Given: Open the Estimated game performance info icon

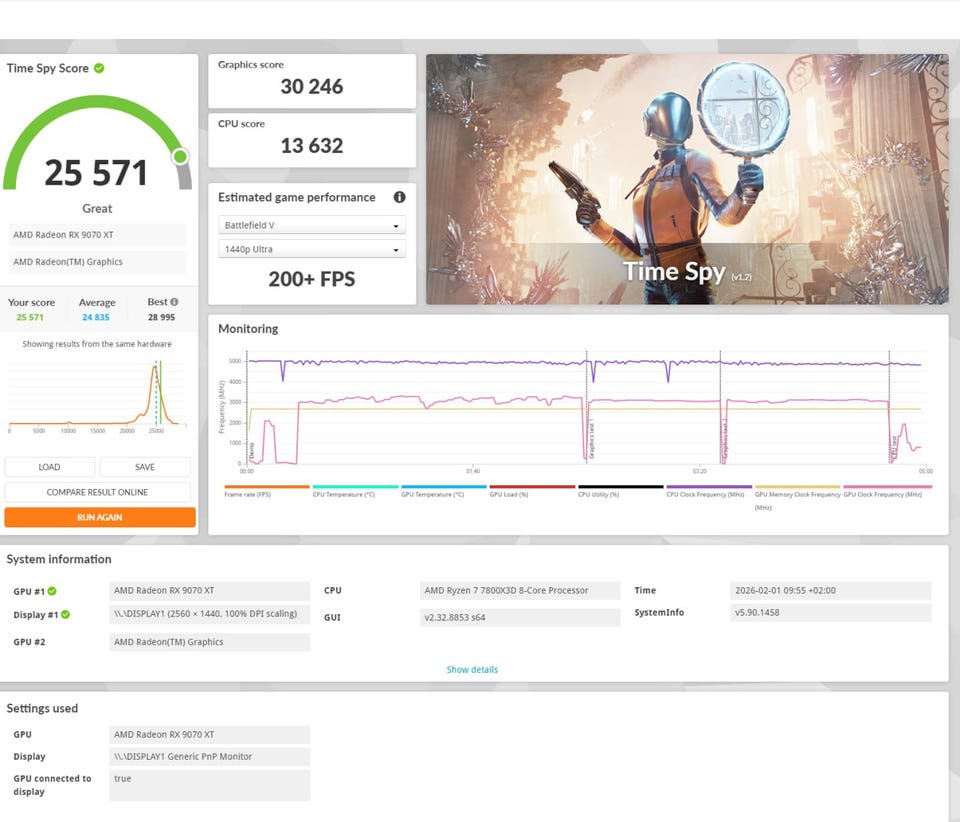Looking at the screenshot, I should pos(399,197).
